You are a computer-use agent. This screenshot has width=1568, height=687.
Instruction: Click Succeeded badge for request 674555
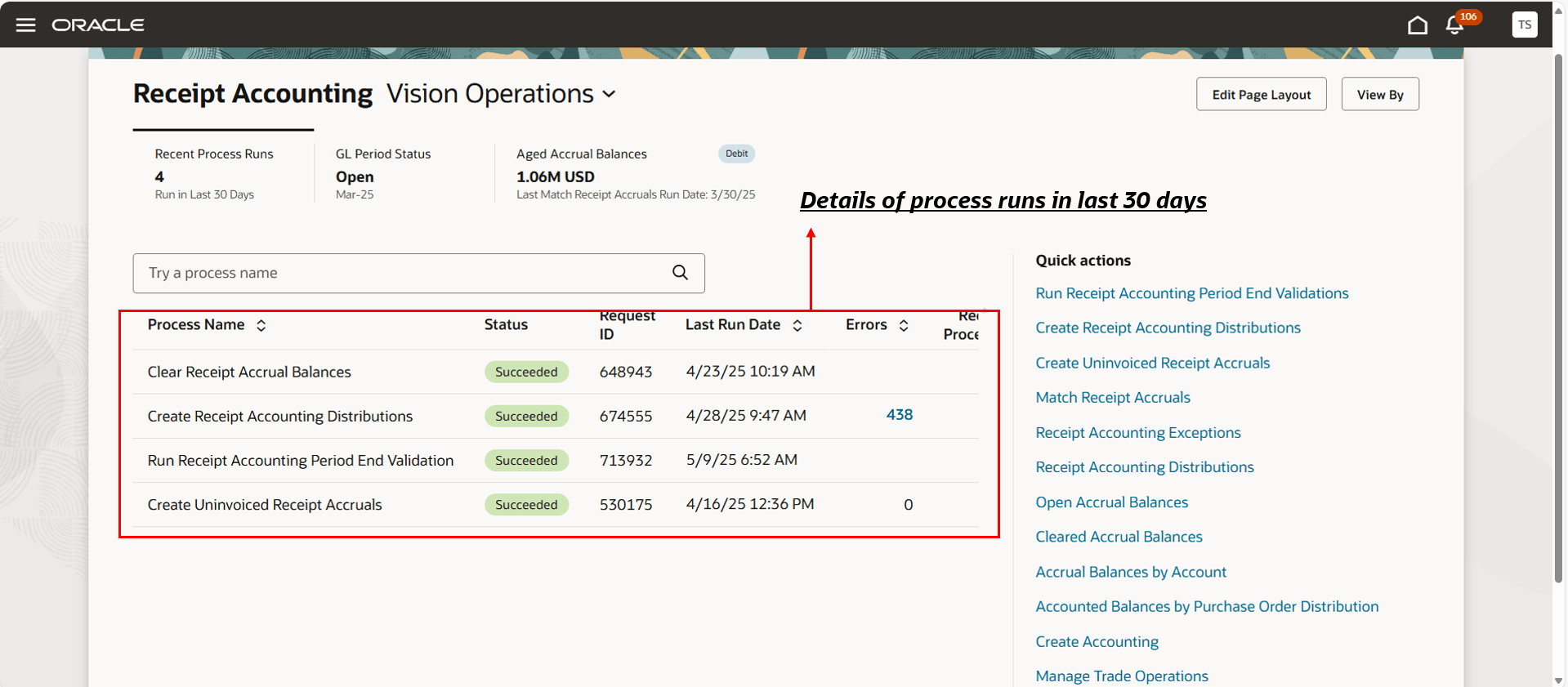click(x=526, y=417)
